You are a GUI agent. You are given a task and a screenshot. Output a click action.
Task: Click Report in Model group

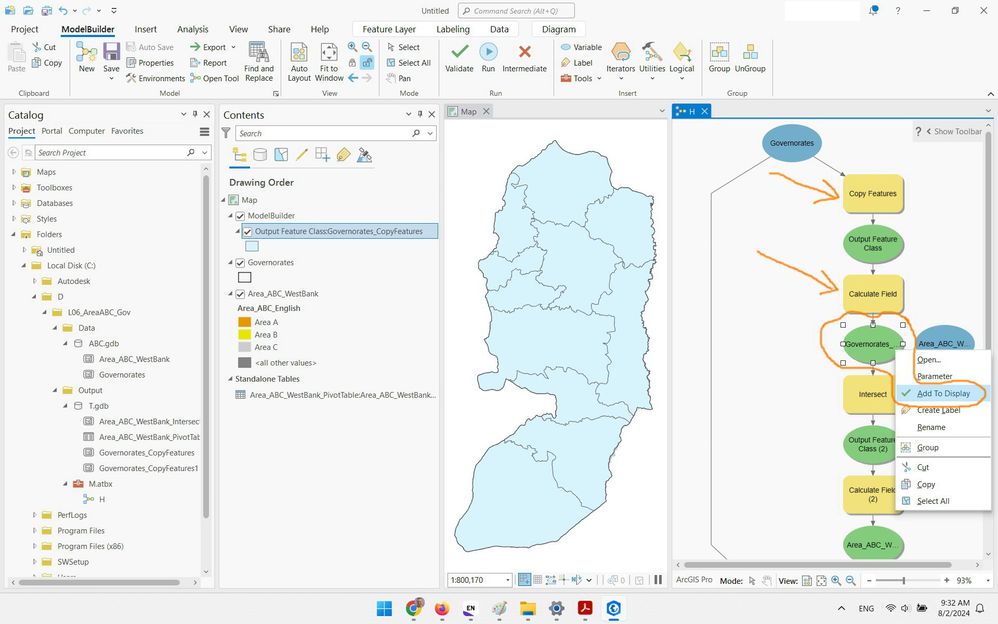click(x=209, y=62)
